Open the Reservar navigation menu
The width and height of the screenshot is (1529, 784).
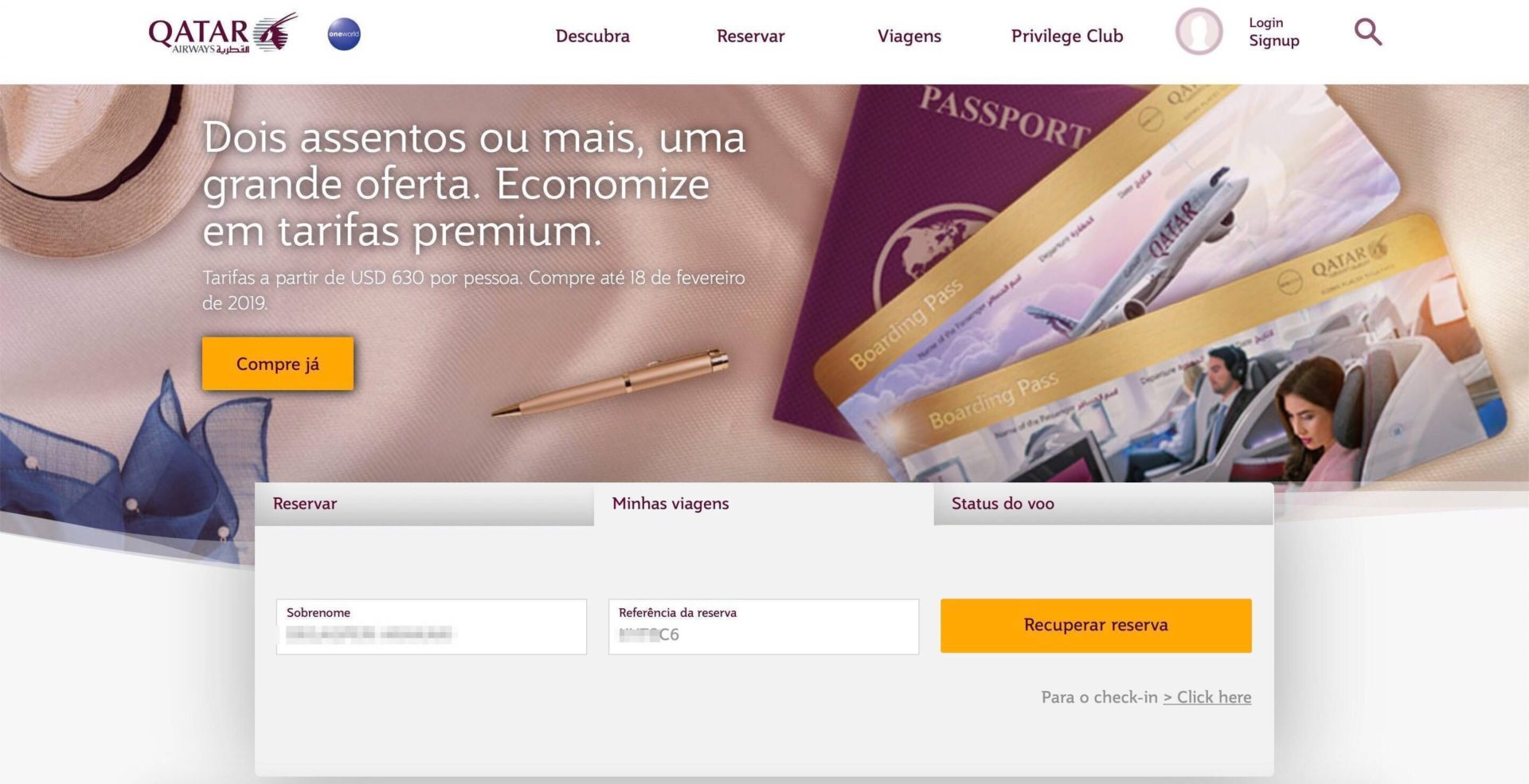coord(750,36)
